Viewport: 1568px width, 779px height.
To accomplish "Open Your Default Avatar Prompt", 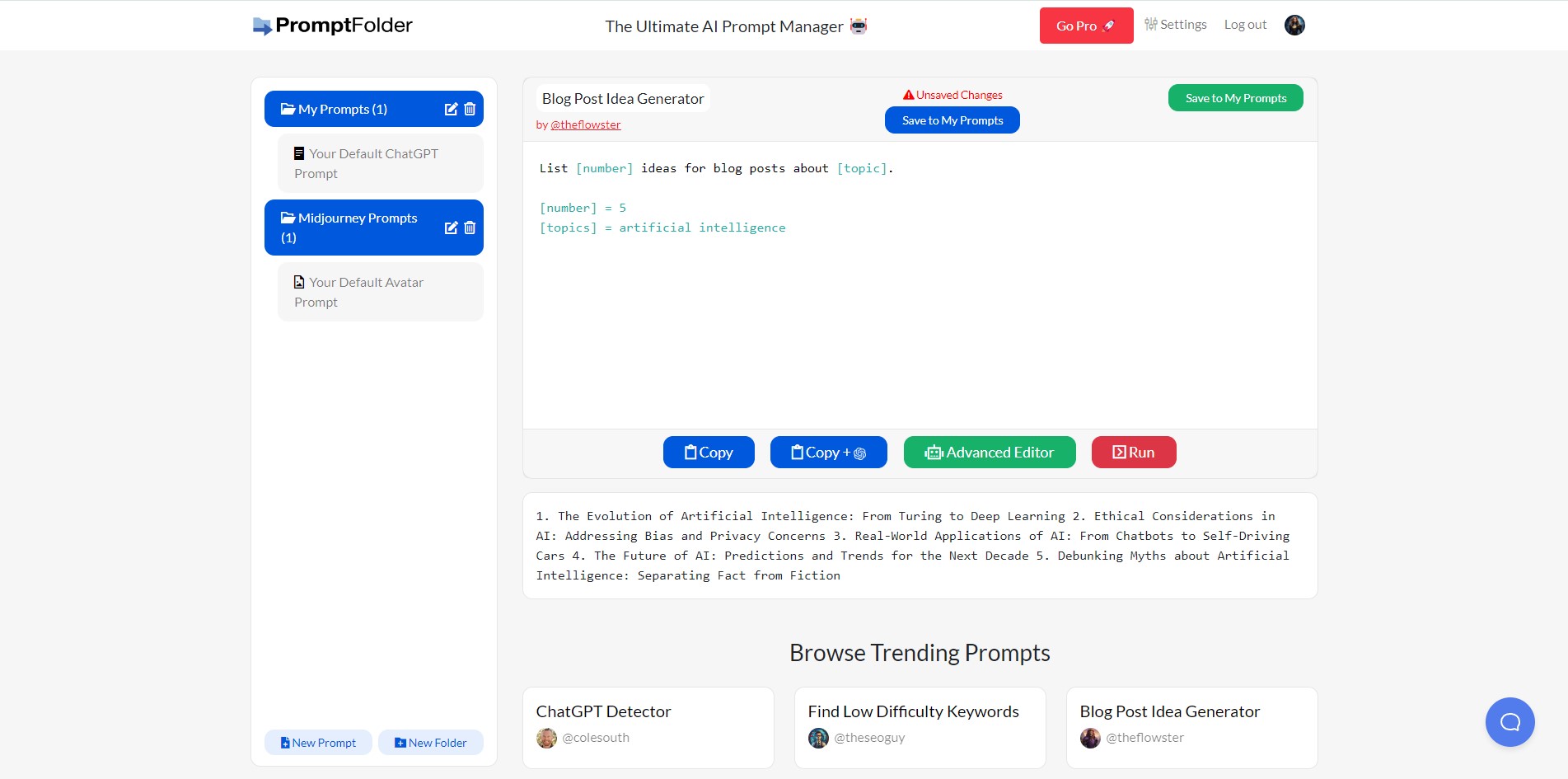I will tap(381, 292).
